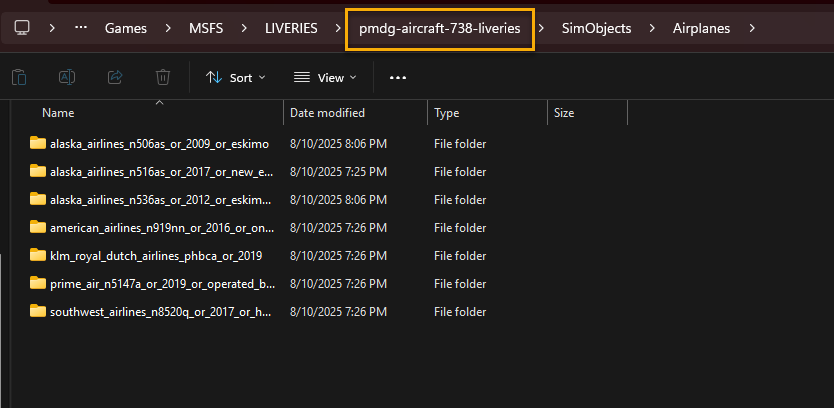Select prime_air_n5147a_or_2019 folder name
834x408 pixels.
point(162,284)
